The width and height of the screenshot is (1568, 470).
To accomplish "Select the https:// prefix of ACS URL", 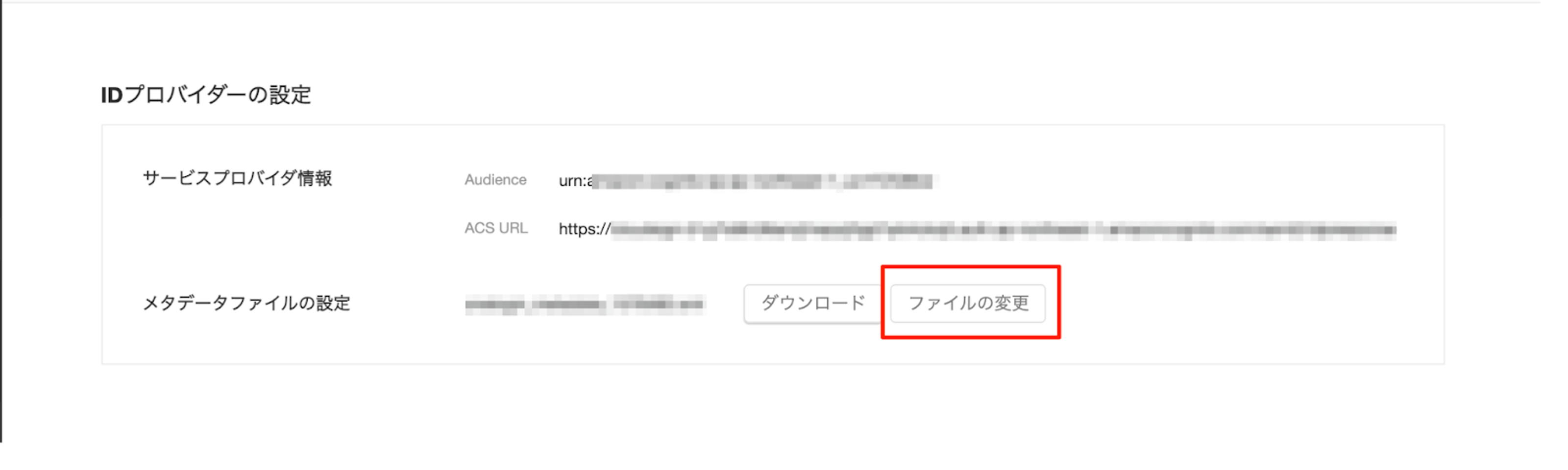I will [585, 229].
